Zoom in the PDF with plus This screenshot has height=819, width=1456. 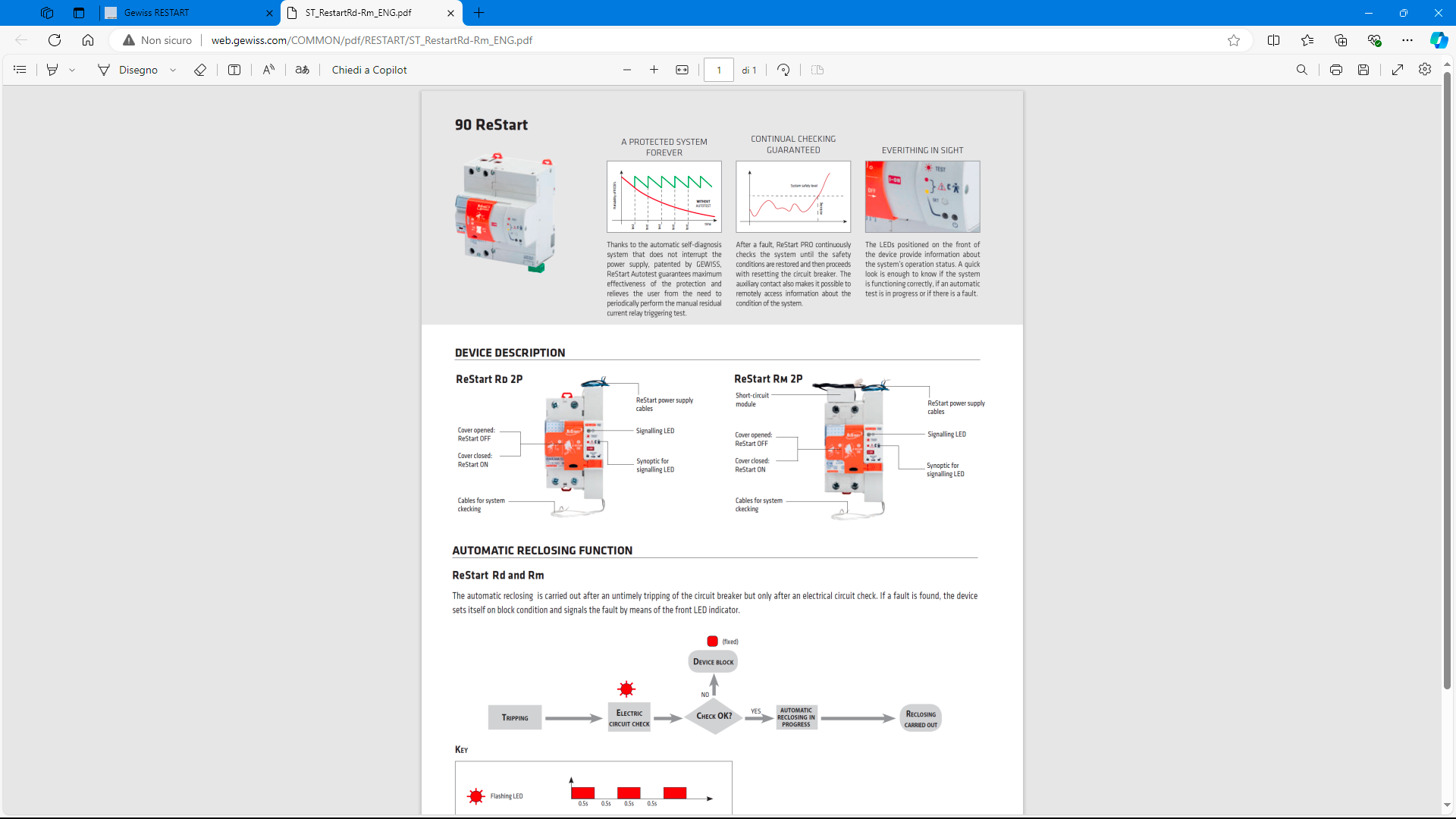[654, 70]
